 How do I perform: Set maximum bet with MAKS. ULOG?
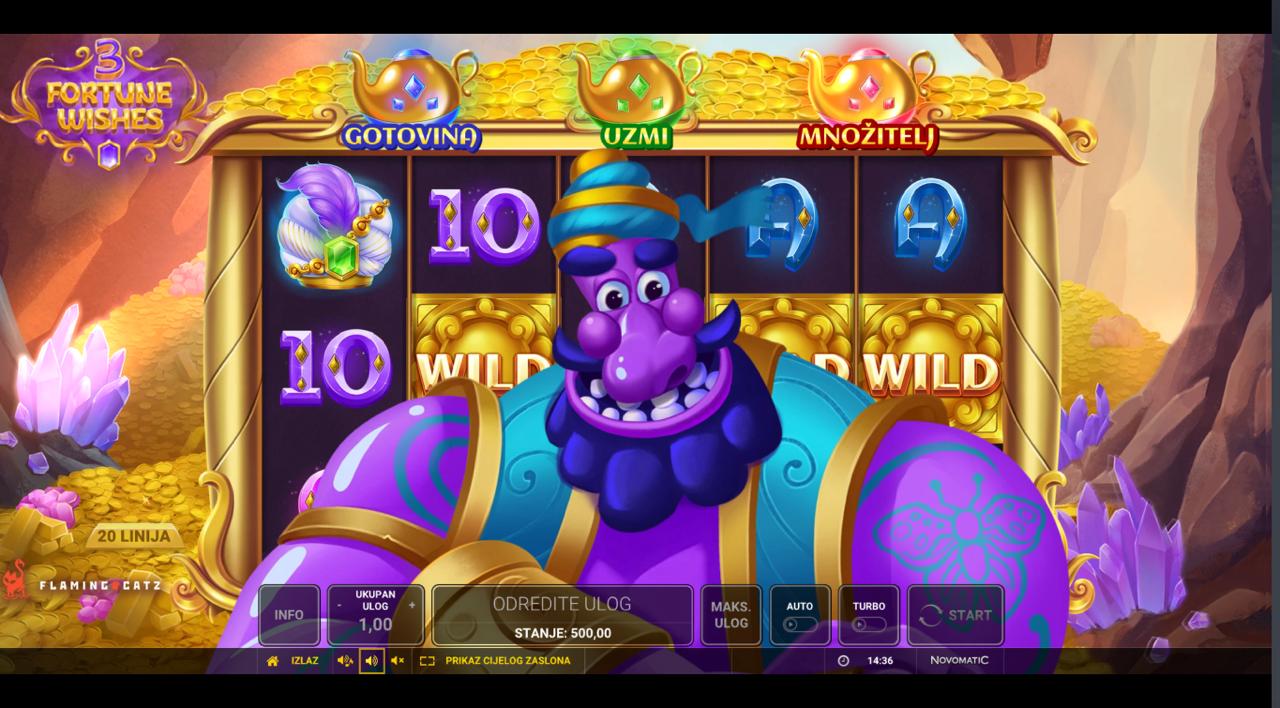coord(731,615)
